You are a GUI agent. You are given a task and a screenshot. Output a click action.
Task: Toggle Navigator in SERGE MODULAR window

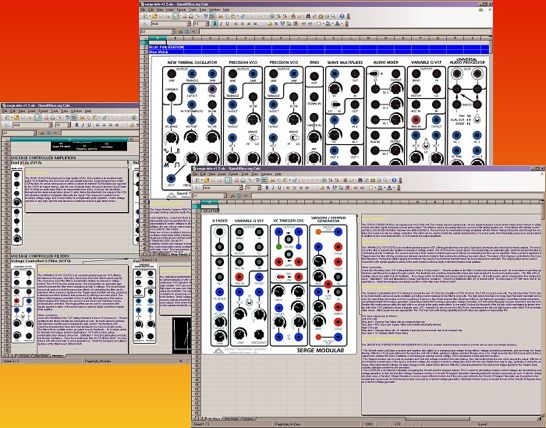click(367, 180)
